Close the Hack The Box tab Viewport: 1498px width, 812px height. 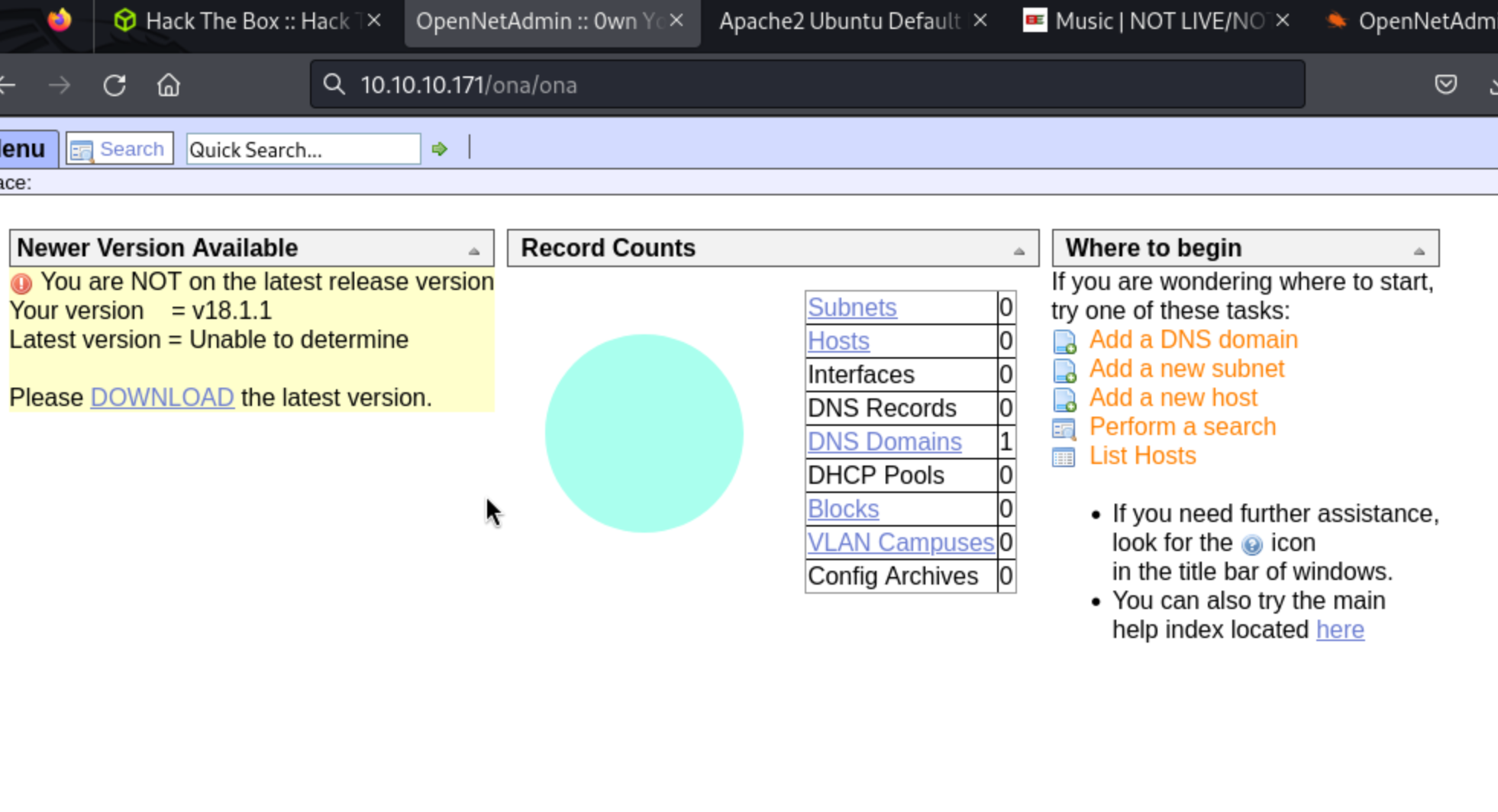click(374, 21)
